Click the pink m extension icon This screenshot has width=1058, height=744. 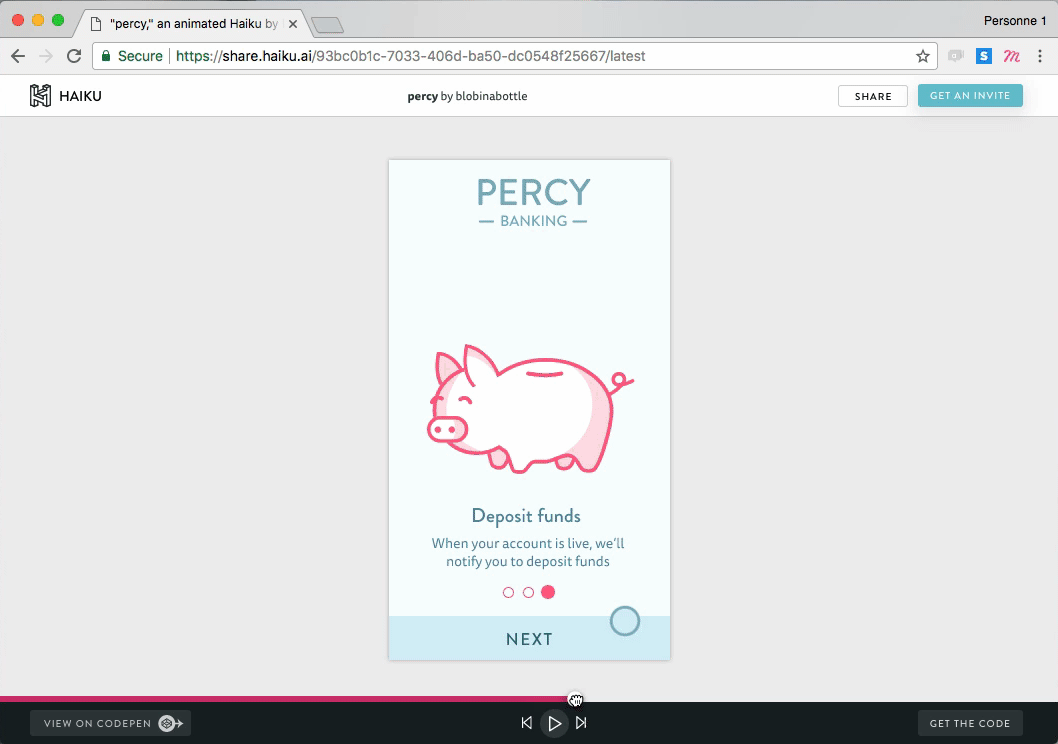tap(1012, 57)
